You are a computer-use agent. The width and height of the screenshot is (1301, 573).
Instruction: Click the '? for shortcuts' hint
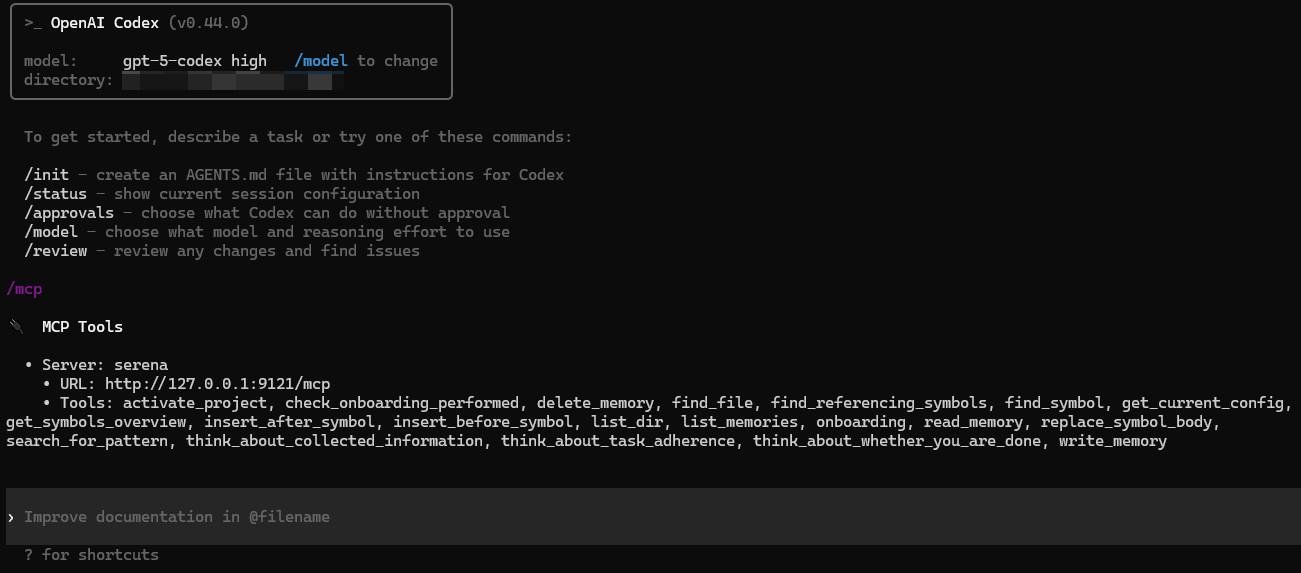pos(91,555)
